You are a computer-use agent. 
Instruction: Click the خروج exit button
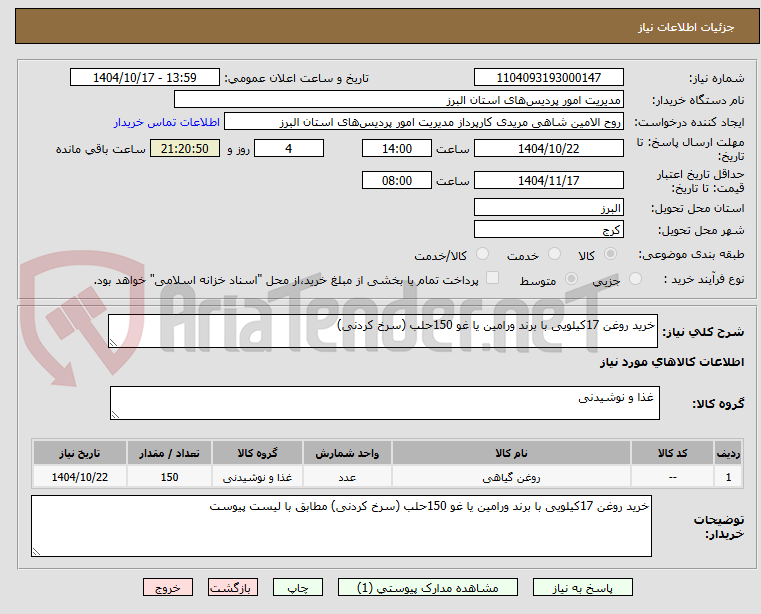167,587
